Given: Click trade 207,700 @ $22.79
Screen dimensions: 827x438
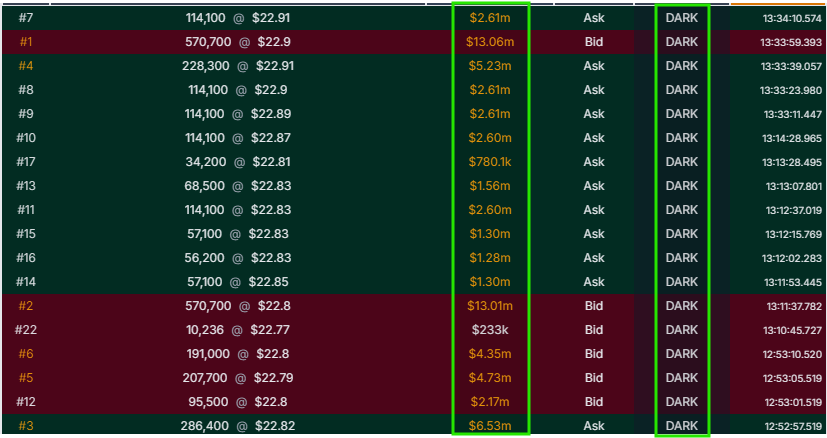Looking at the screenshot, I should click(x=238, y=378).
